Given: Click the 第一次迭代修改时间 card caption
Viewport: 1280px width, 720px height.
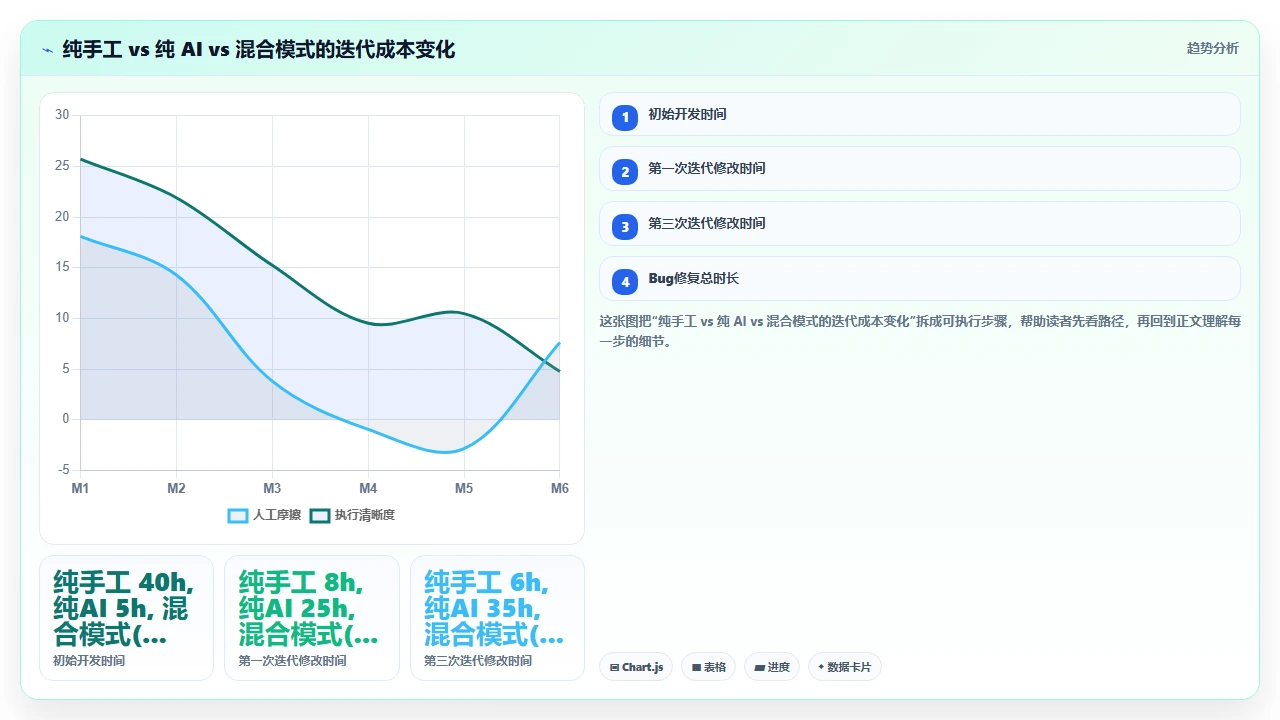Looking at the screenshot, I should coord(292,661).
